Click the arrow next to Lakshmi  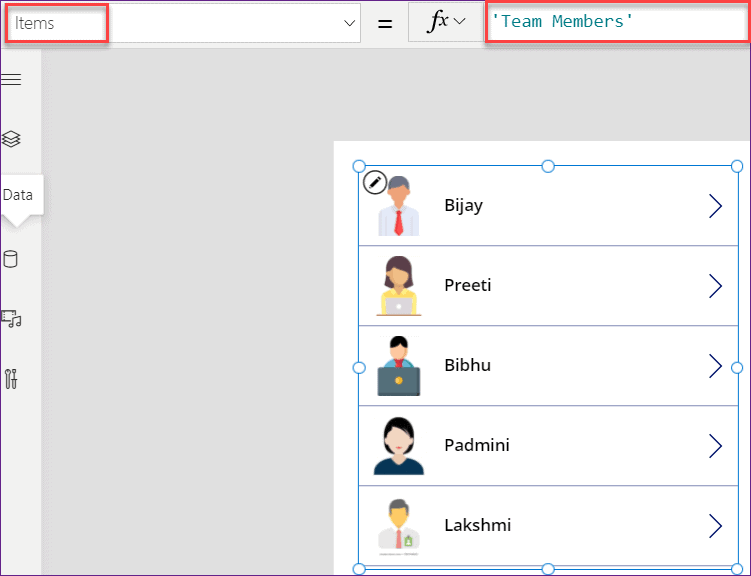pyautogui.click(x=715, y=526)
